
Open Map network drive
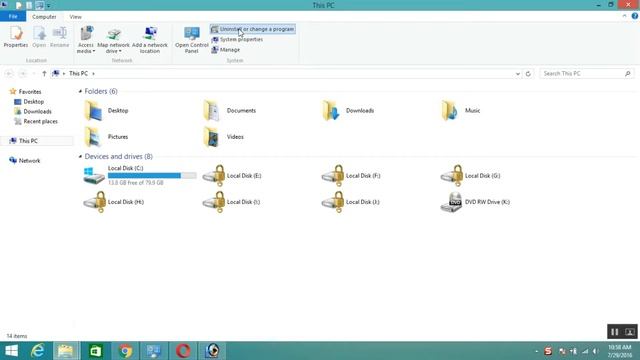113,40
